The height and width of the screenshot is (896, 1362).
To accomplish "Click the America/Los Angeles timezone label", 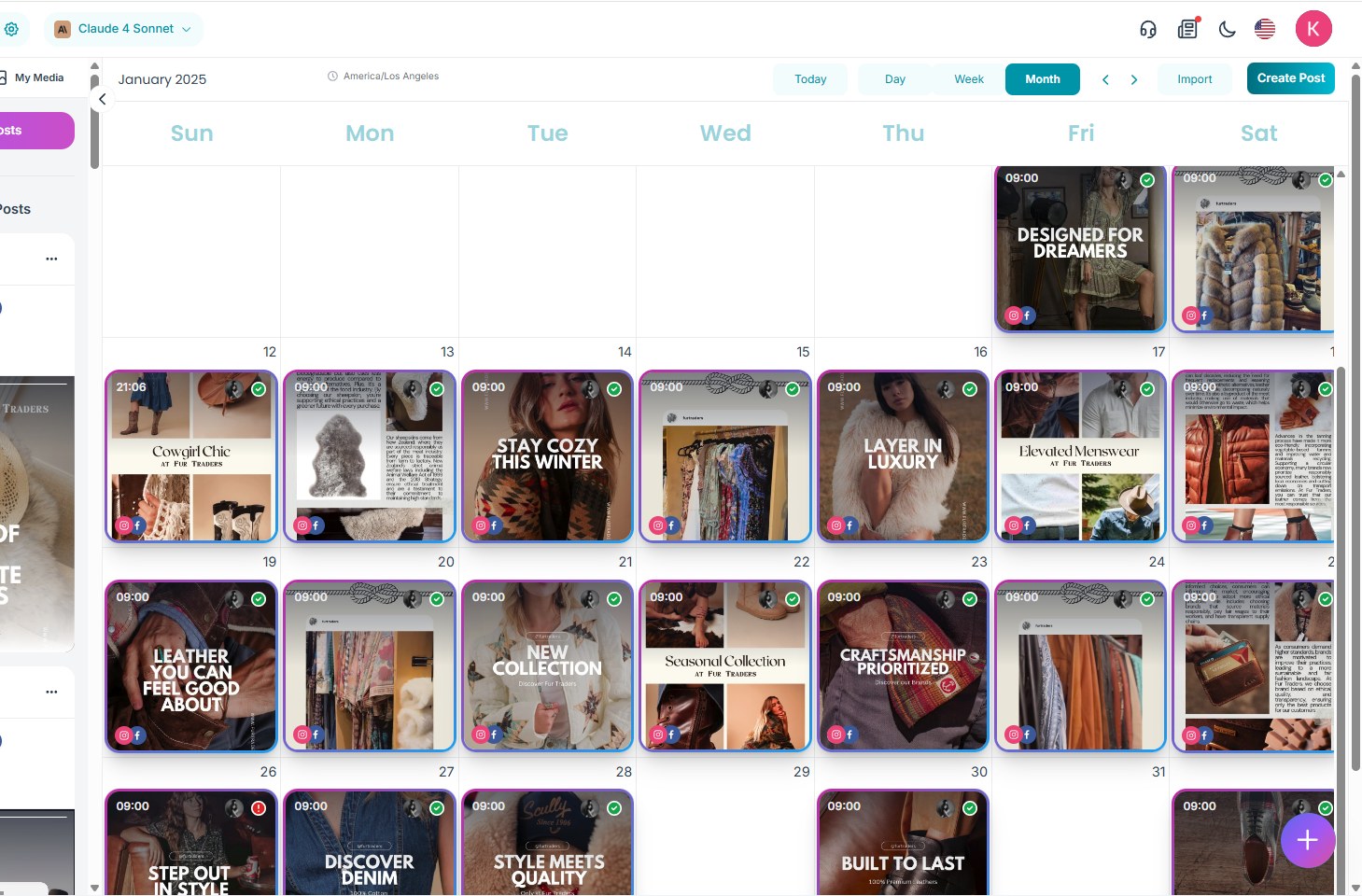I will pyautogui.click(x=391, y=77).
